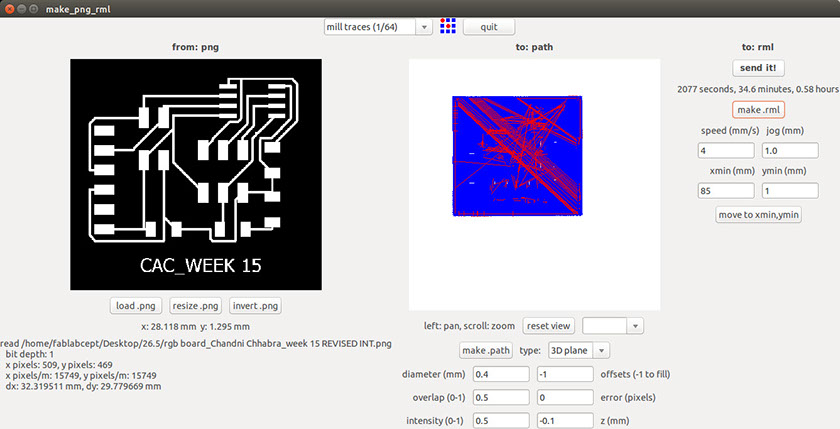The height and width of the screenshot is (429, 840).
Task: Click the reset view button
Action: click(x=548, y=326)
